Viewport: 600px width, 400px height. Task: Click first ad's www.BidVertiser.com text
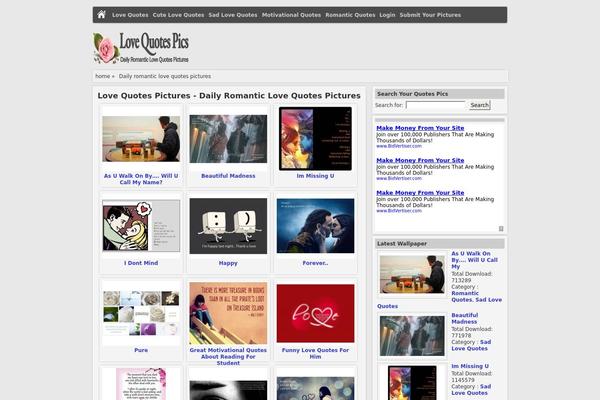tap(399, 146)
